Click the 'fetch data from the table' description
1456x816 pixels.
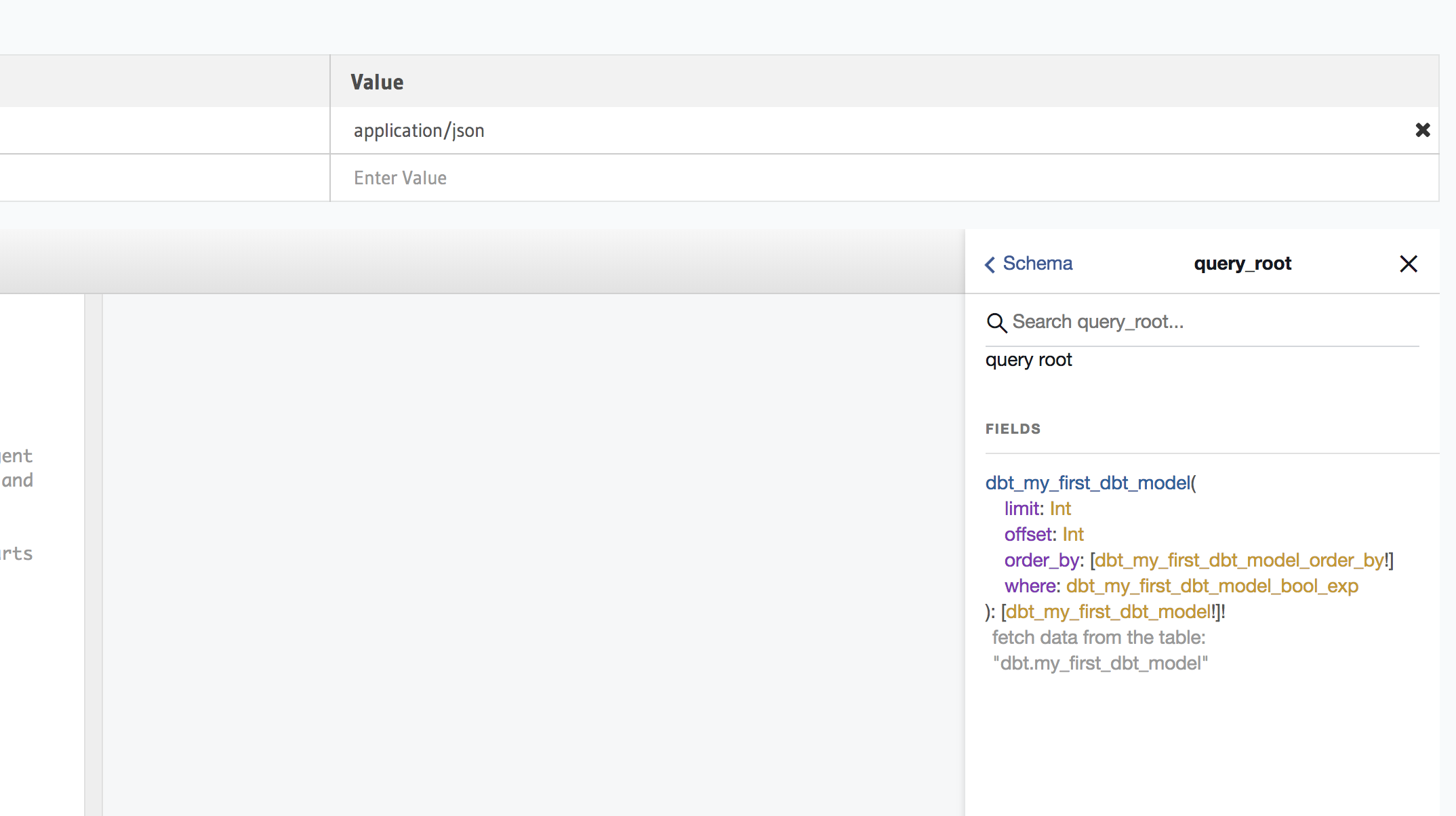point(1100,650)
